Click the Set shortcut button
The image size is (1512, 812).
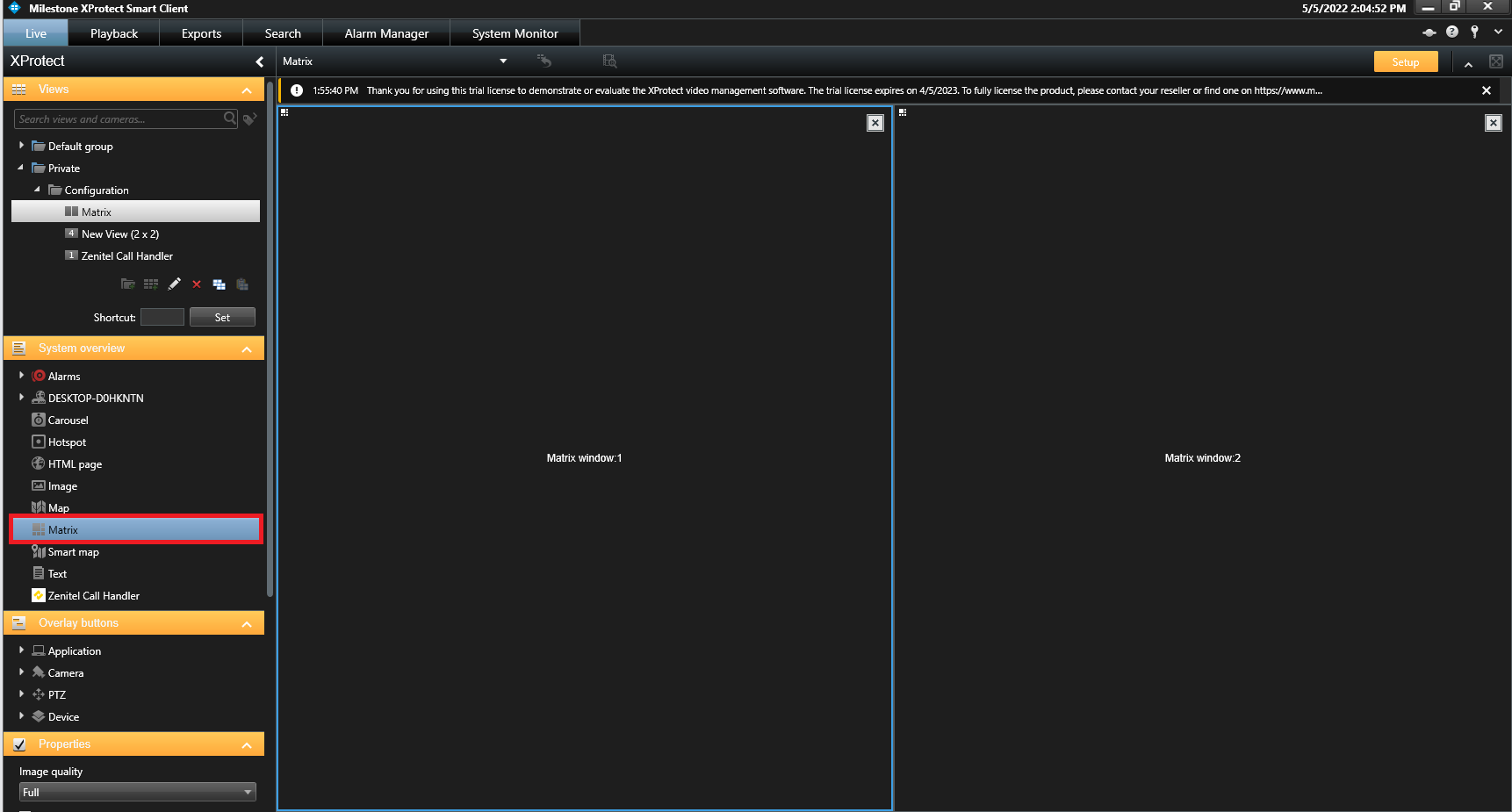click(x=222, y=318)
